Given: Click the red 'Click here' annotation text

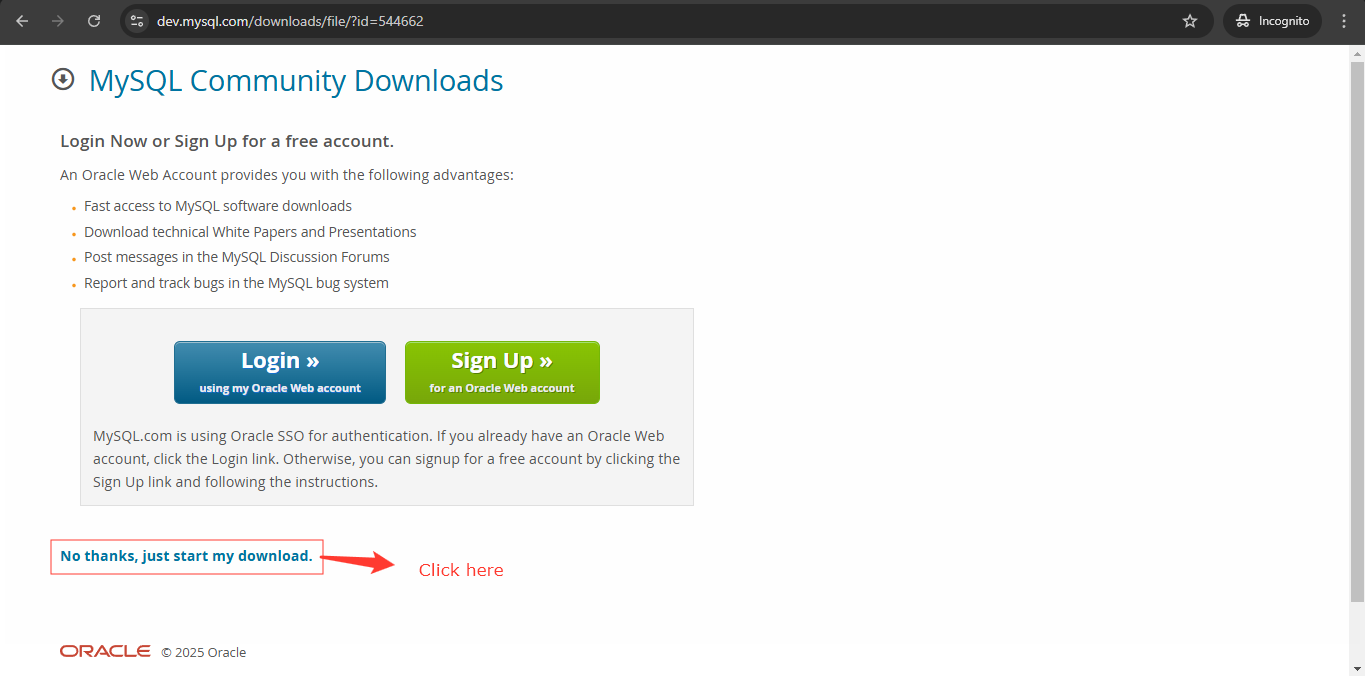Looking at the screenshot, I should coord(461,570).
